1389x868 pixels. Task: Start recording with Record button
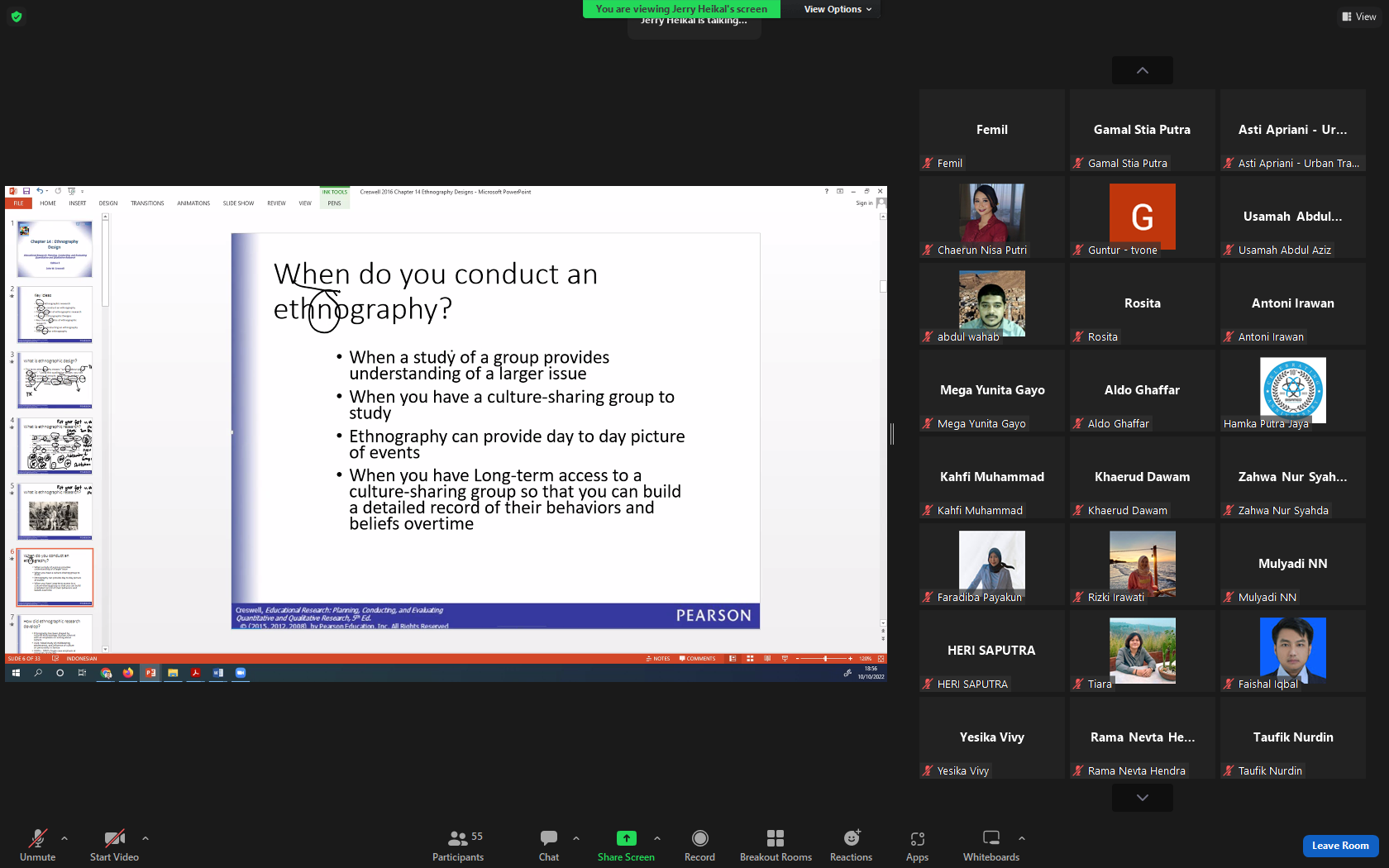pos(699,845)
